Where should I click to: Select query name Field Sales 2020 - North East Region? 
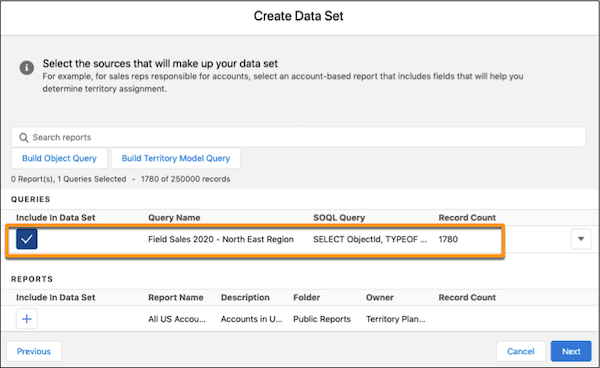pos(221,239)
